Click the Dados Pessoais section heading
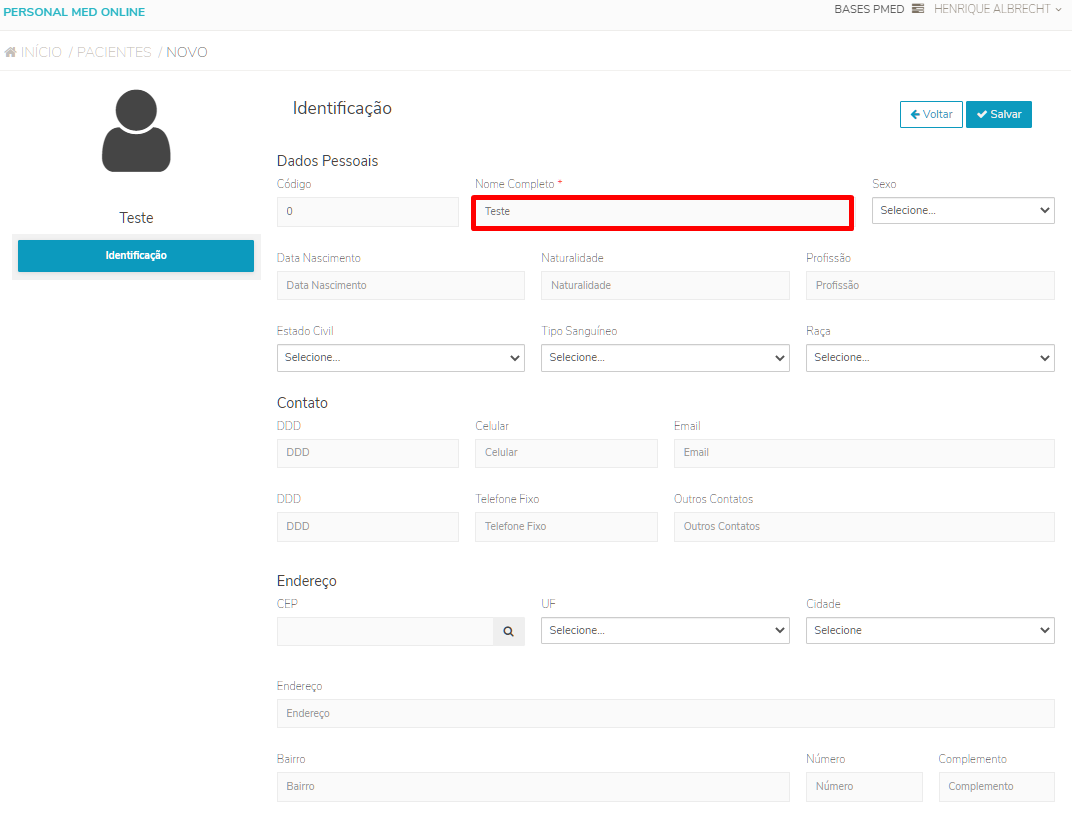Screen dimensions: 1072x825 (x=327, y=161)
